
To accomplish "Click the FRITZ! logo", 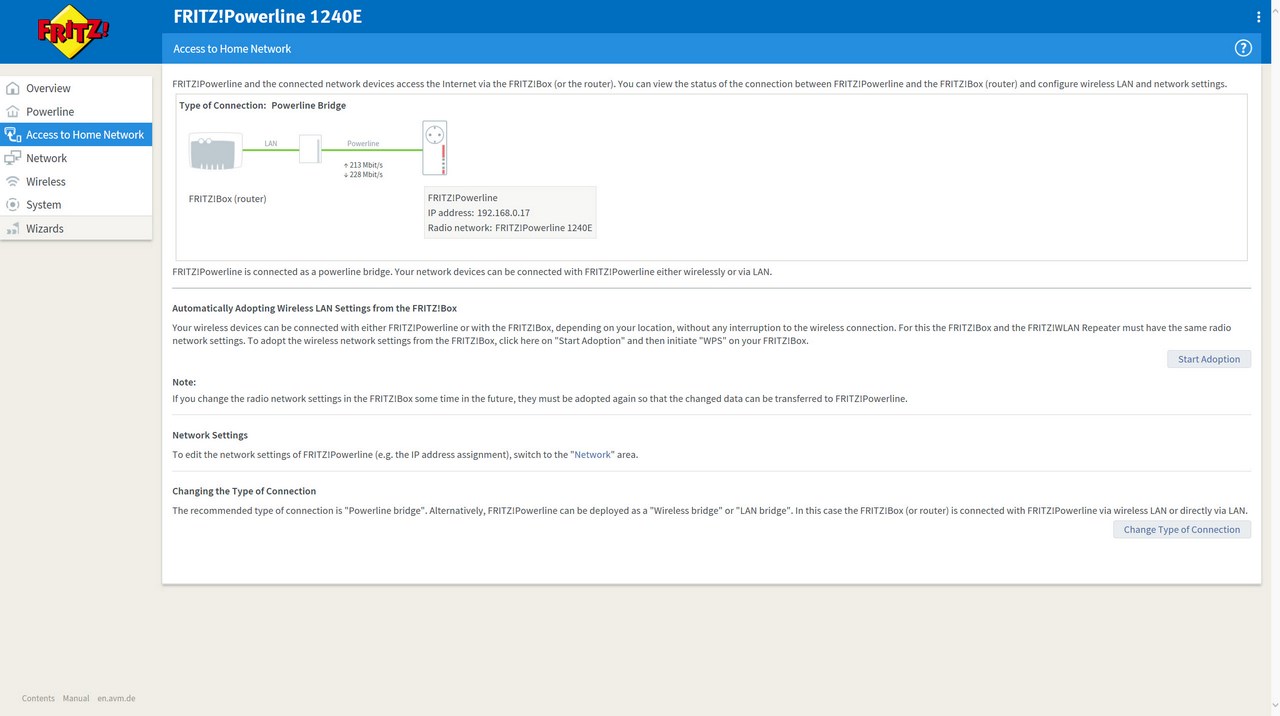I will 74,33.
